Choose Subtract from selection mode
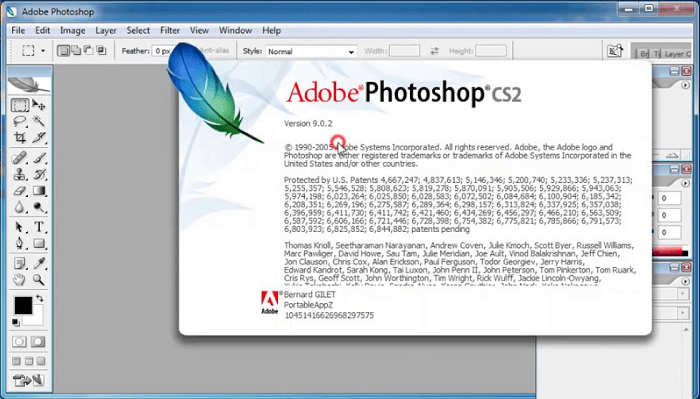The image size is (700, 399). point(88,50)
